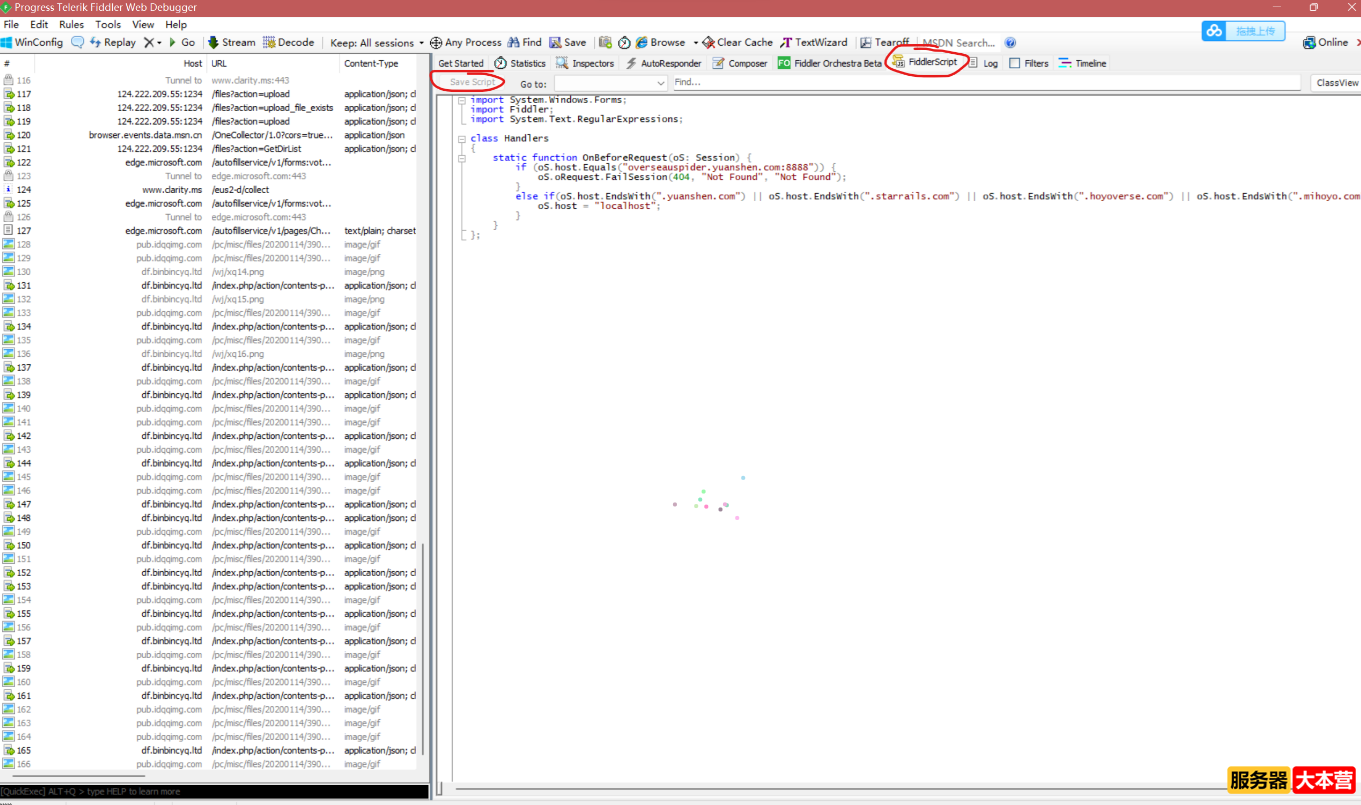The height and width of the screenshot is (805, 1361).
Task: Focus the MSDN Search box
Action: [x=959, y=43]
